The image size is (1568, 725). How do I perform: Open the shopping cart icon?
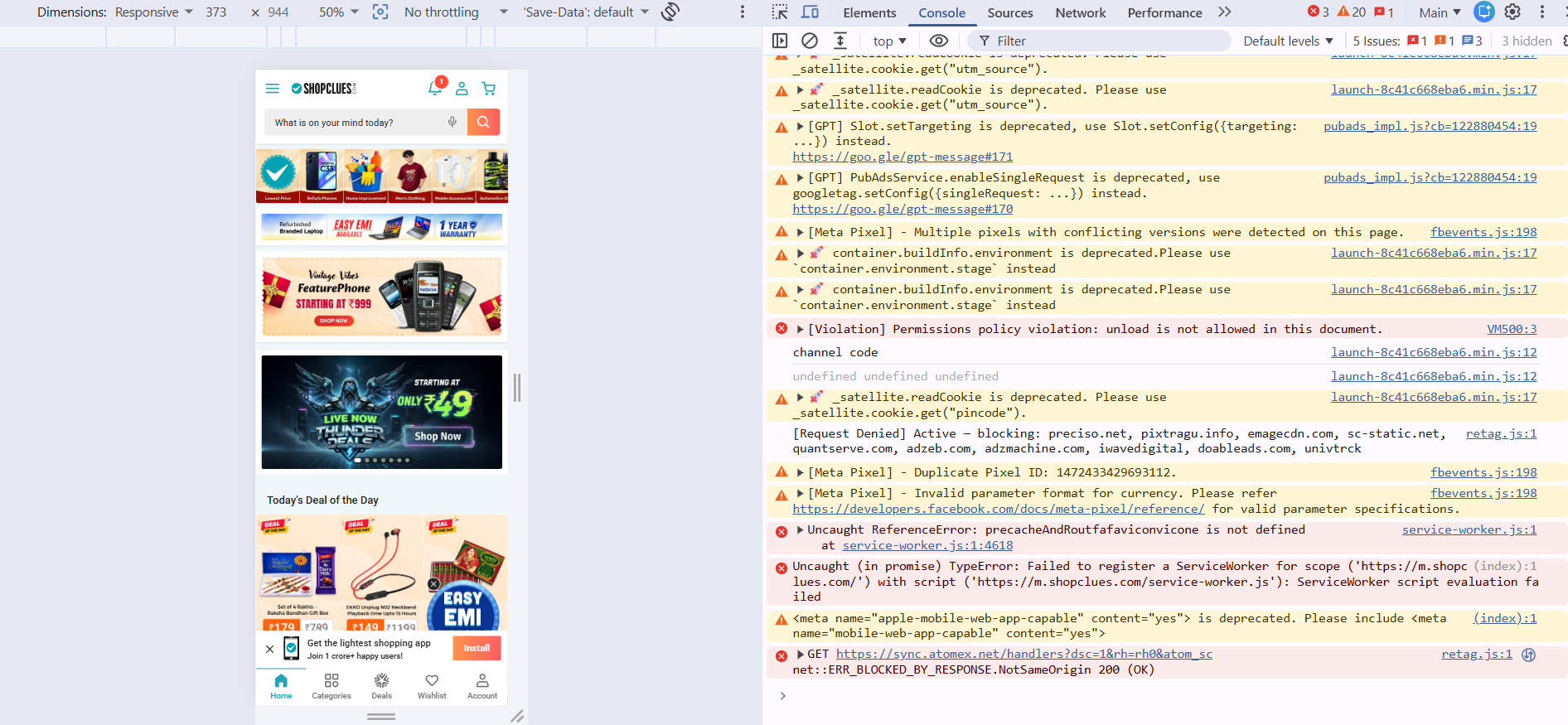489,89
